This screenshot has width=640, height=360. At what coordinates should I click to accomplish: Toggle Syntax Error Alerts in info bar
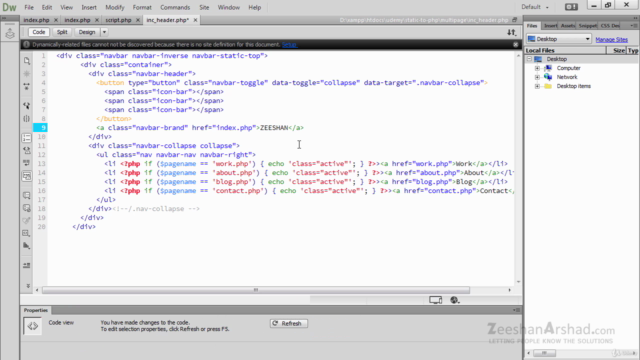tap(27, 176)
